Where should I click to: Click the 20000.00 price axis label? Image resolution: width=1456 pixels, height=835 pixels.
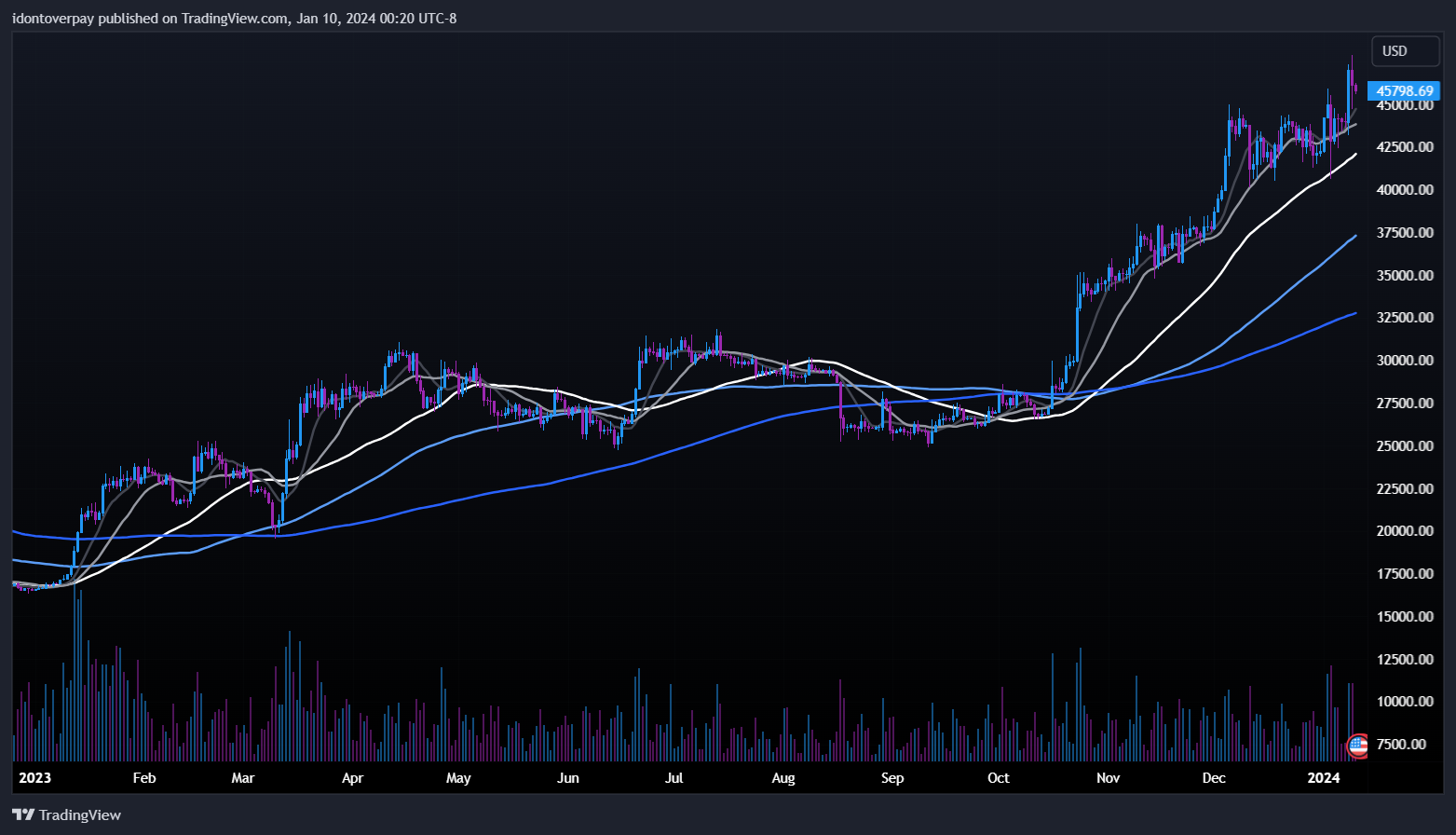point(1405,531)
